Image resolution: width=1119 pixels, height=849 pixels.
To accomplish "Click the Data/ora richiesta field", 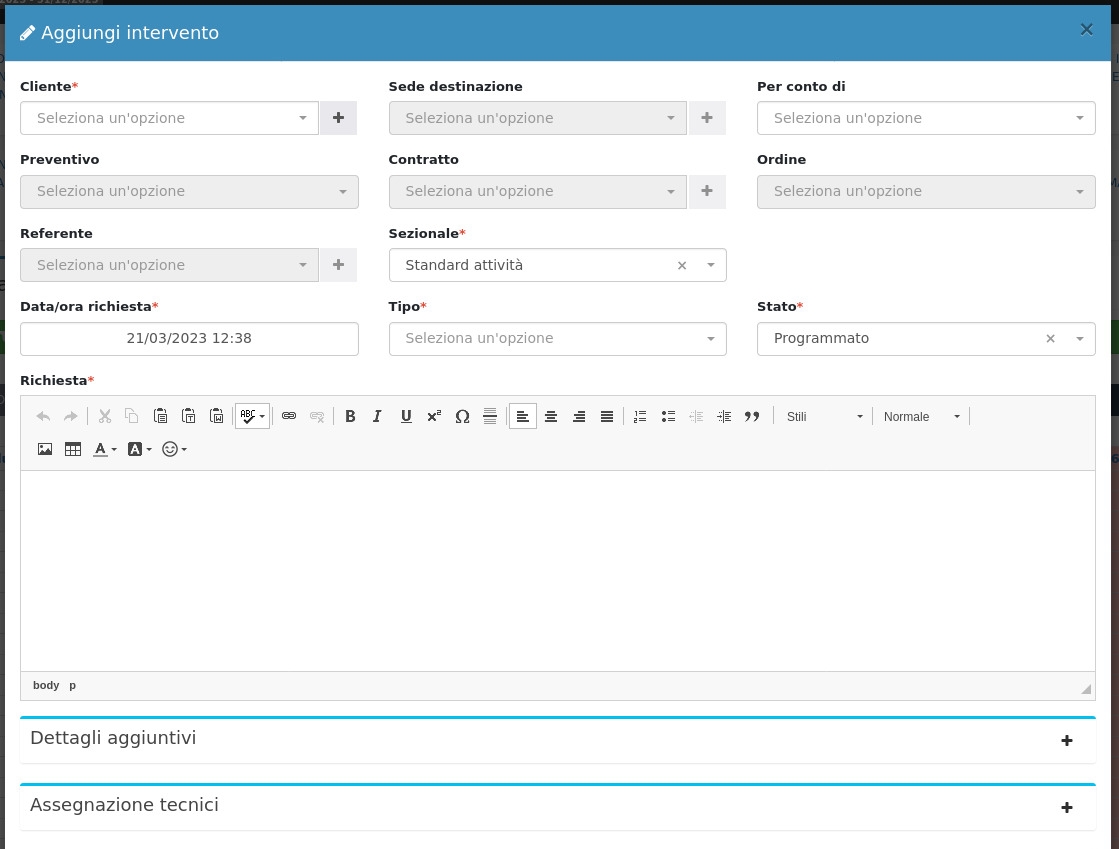I will pos(189,338).
